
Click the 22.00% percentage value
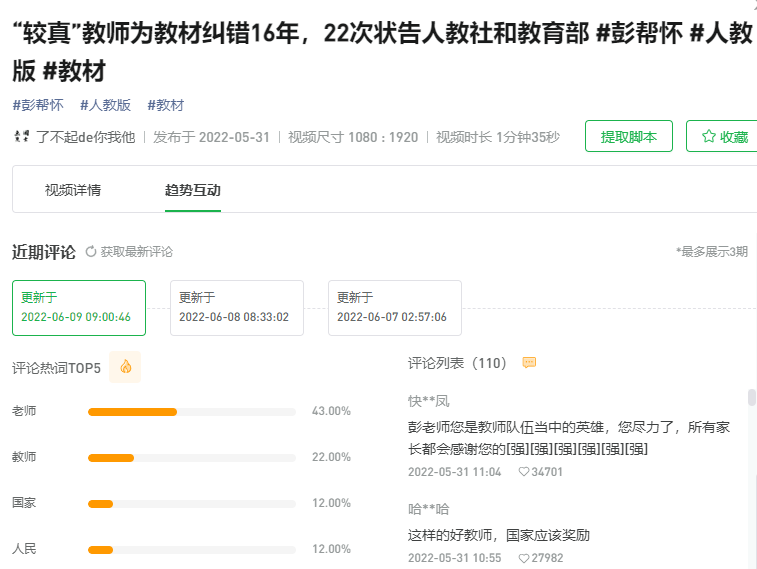331,457
